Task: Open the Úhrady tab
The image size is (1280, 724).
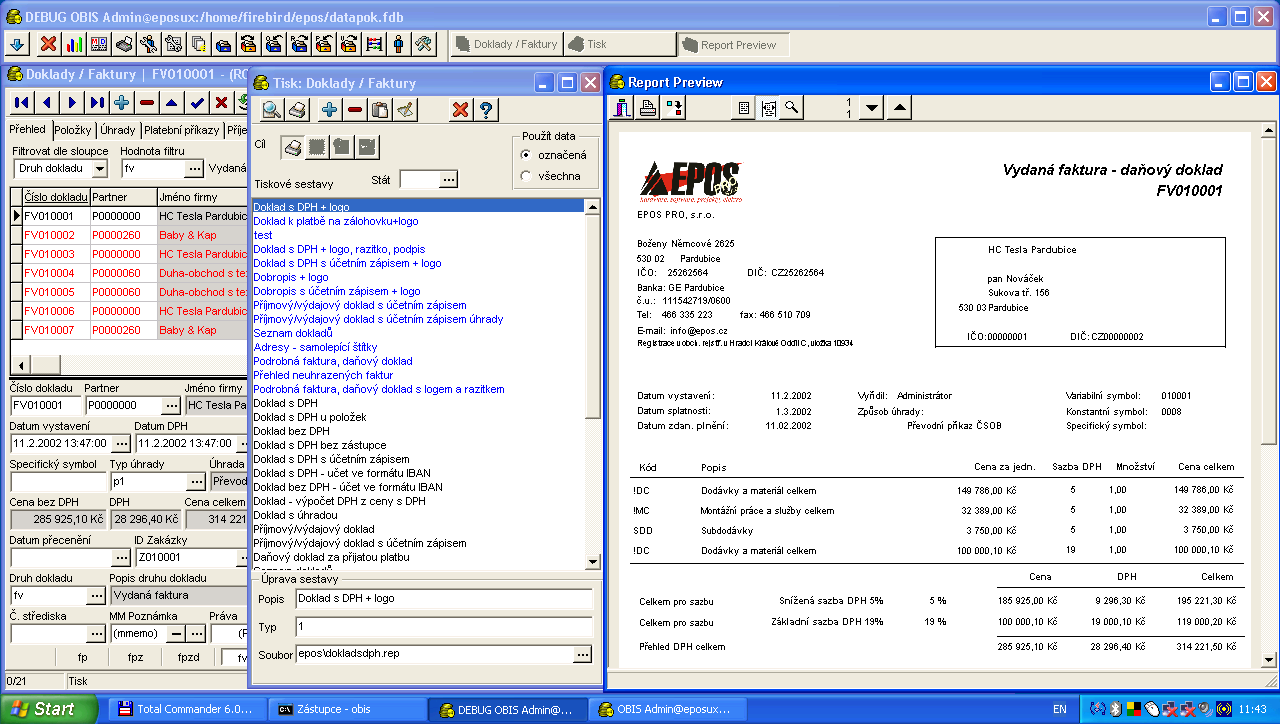Action: [x=118, y=130]
